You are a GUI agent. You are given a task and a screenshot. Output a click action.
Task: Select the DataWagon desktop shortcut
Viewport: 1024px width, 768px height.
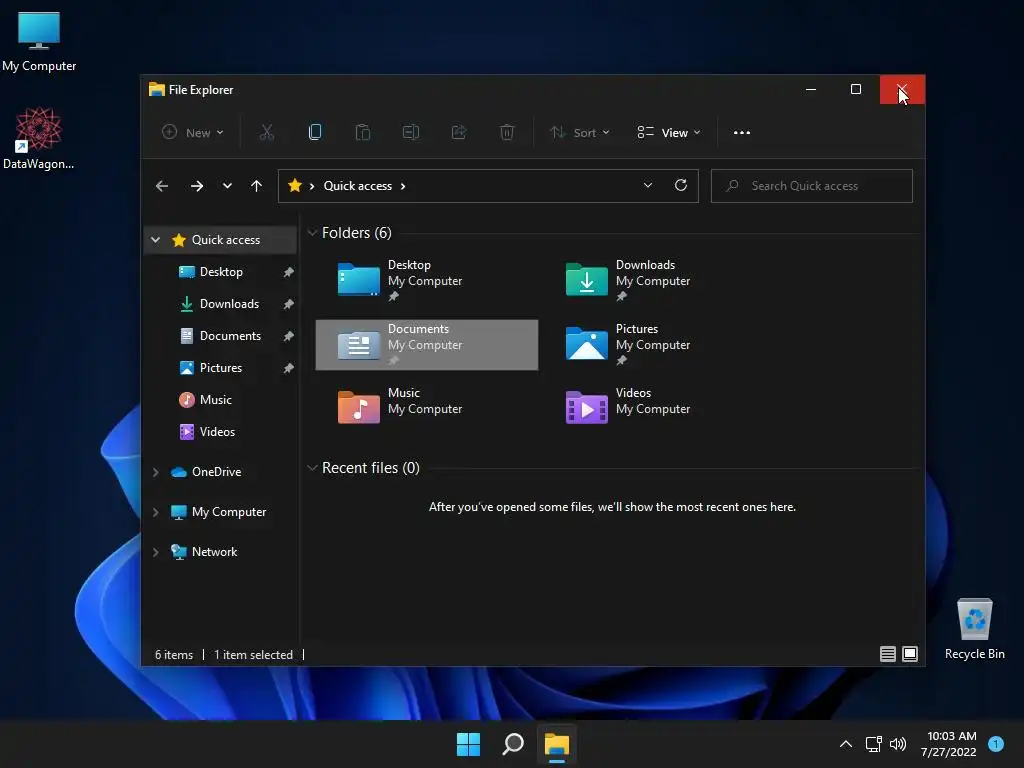[39, 139]
